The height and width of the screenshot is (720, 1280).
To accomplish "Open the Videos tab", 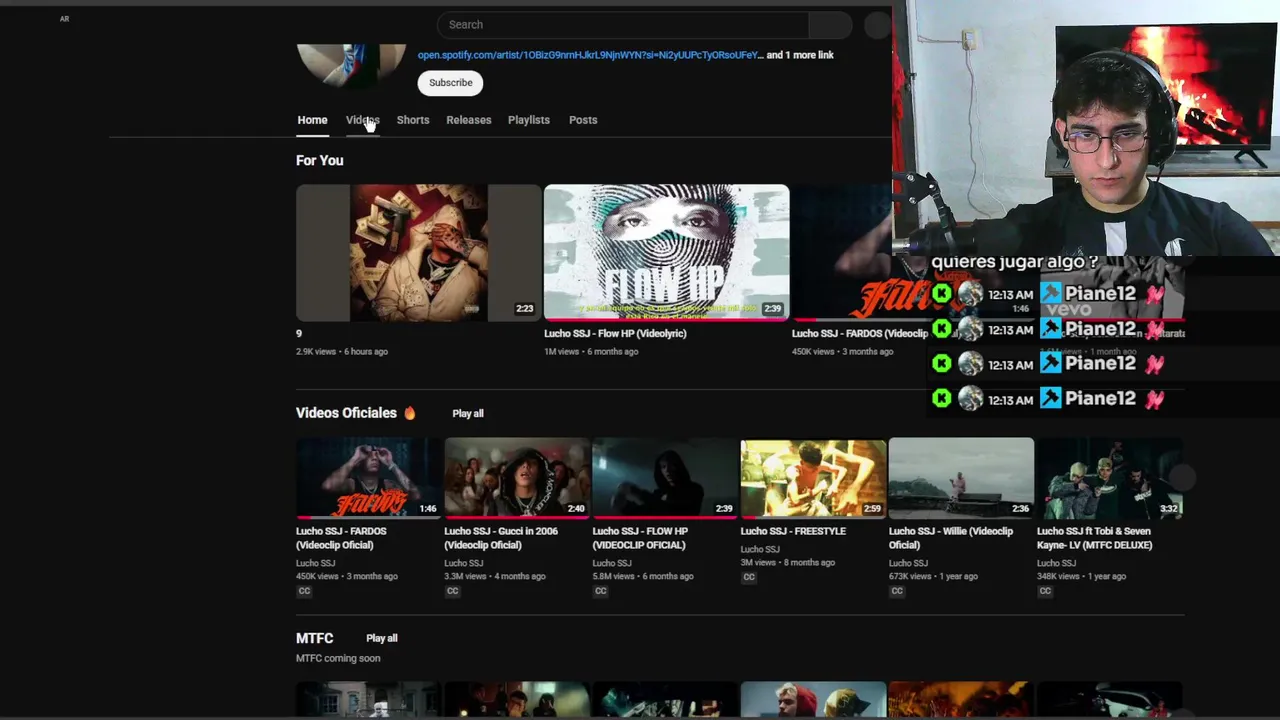I will [362, 120].
